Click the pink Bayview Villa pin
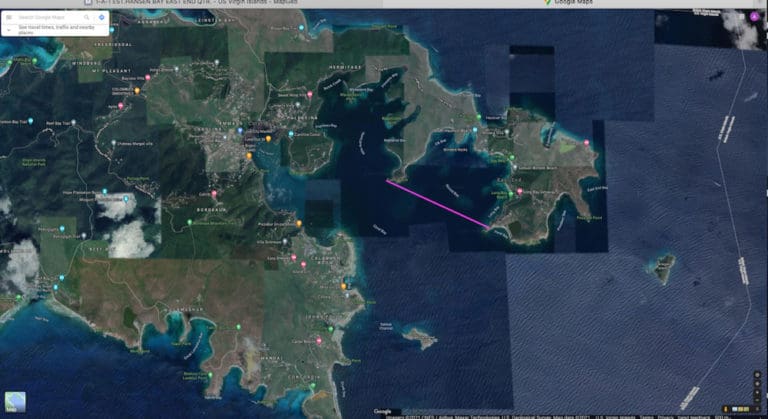768x419 pixels. click(x=147, y=77)
